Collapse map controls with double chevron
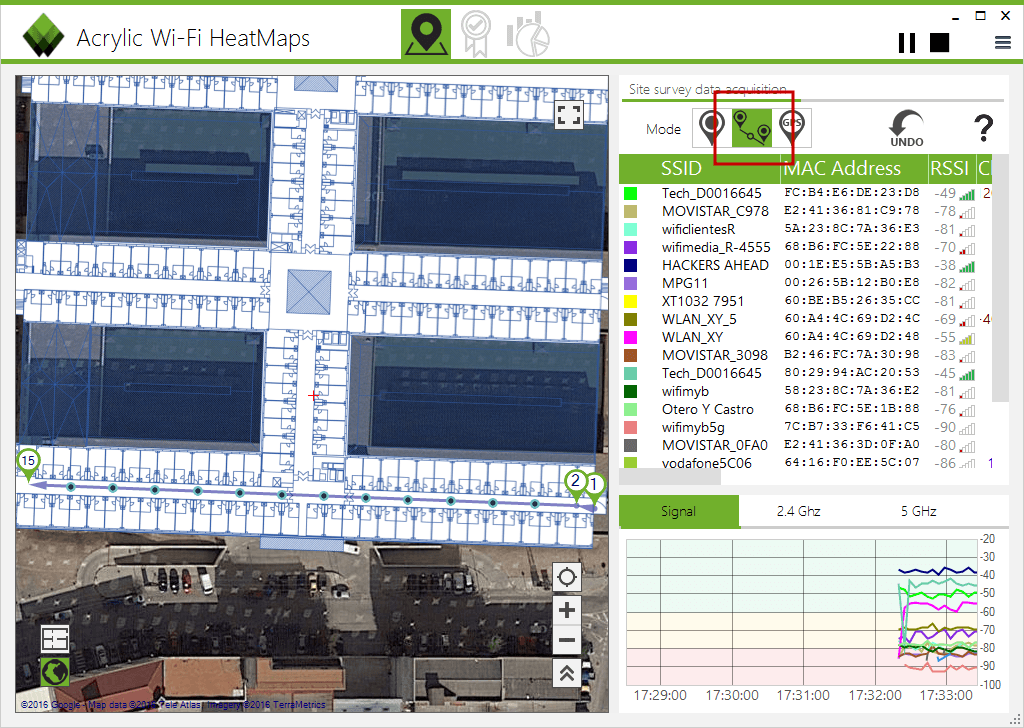 (567, 673)
